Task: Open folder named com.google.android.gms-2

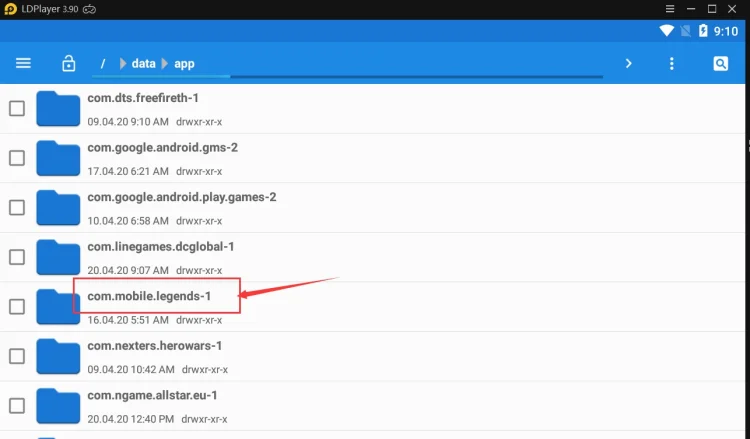Action: (163, 148)
